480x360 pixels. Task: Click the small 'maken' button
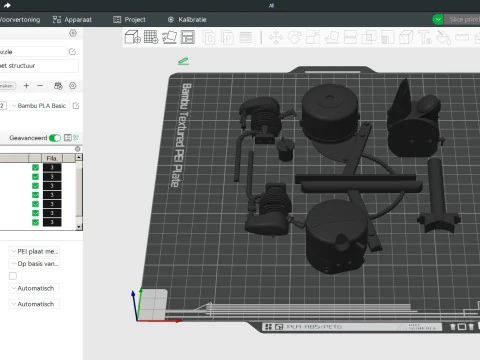click(7, 86)
